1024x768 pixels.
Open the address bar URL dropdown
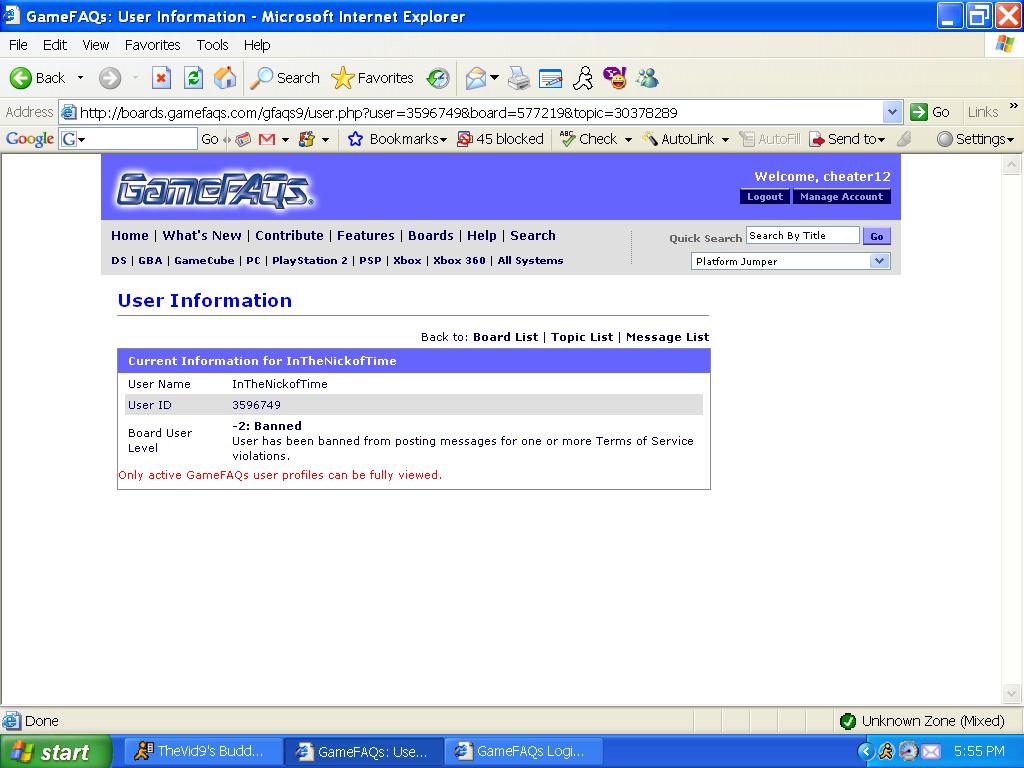click(x=892, y=112)
